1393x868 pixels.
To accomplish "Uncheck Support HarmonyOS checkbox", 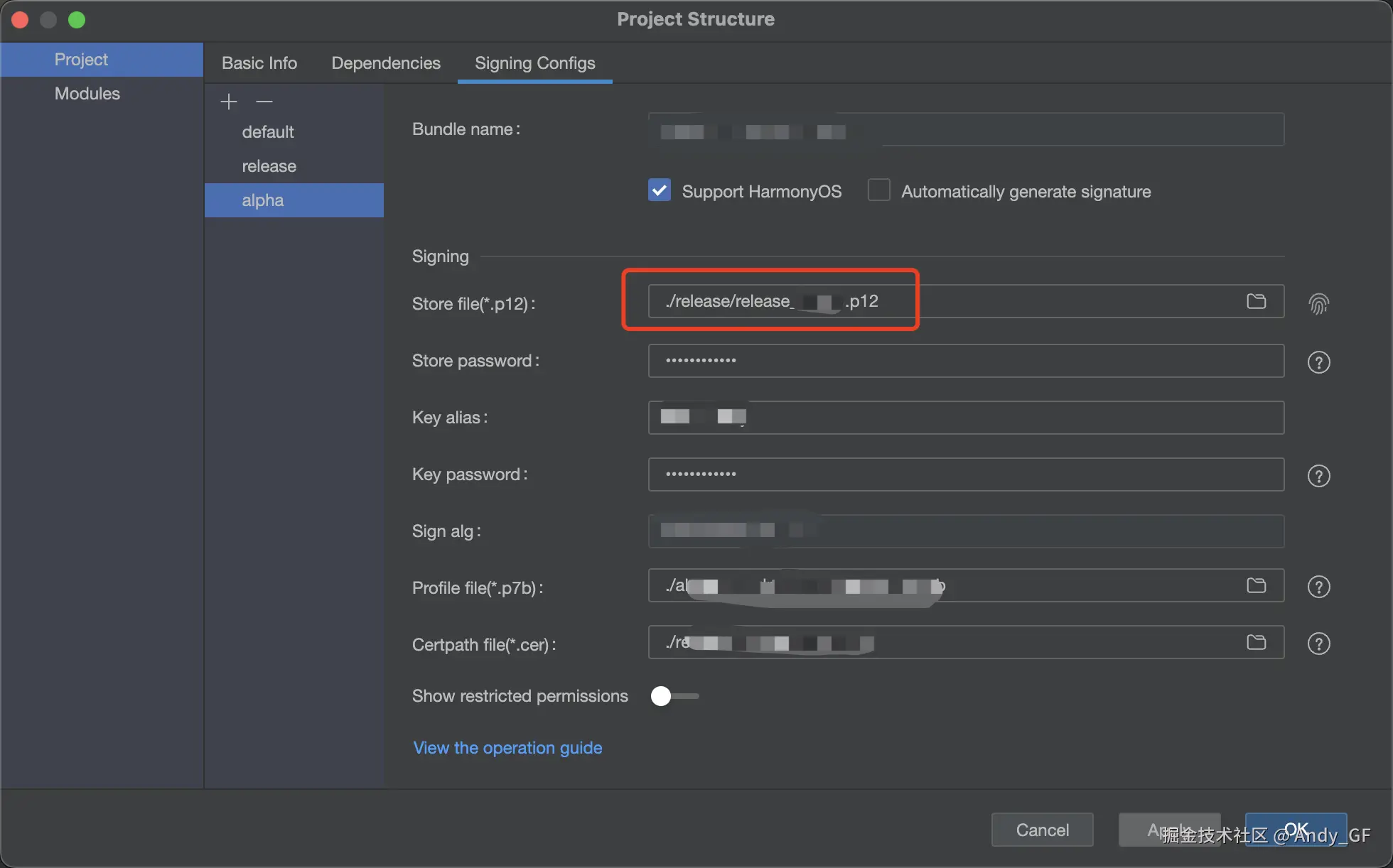I will pos(660,190).
